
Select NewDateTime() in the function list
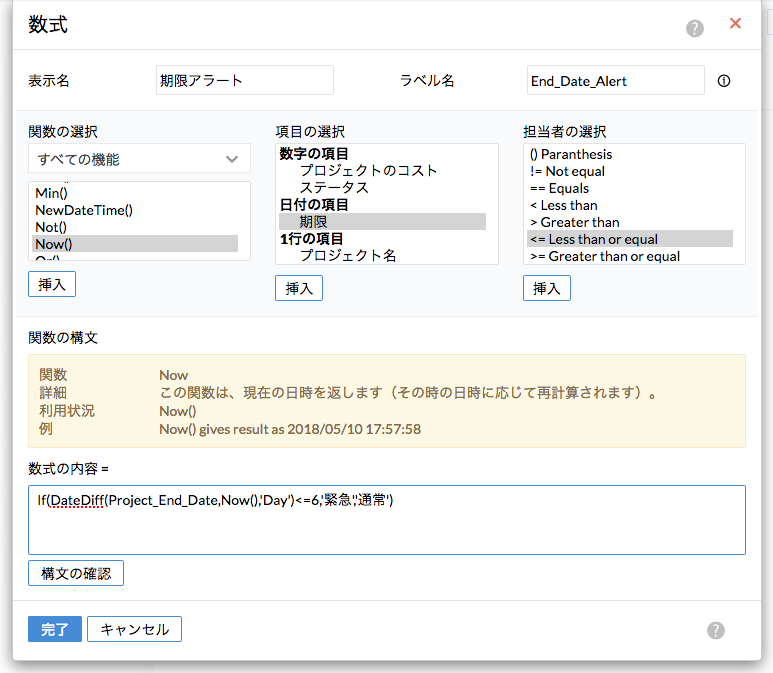(x=84, y=210)
